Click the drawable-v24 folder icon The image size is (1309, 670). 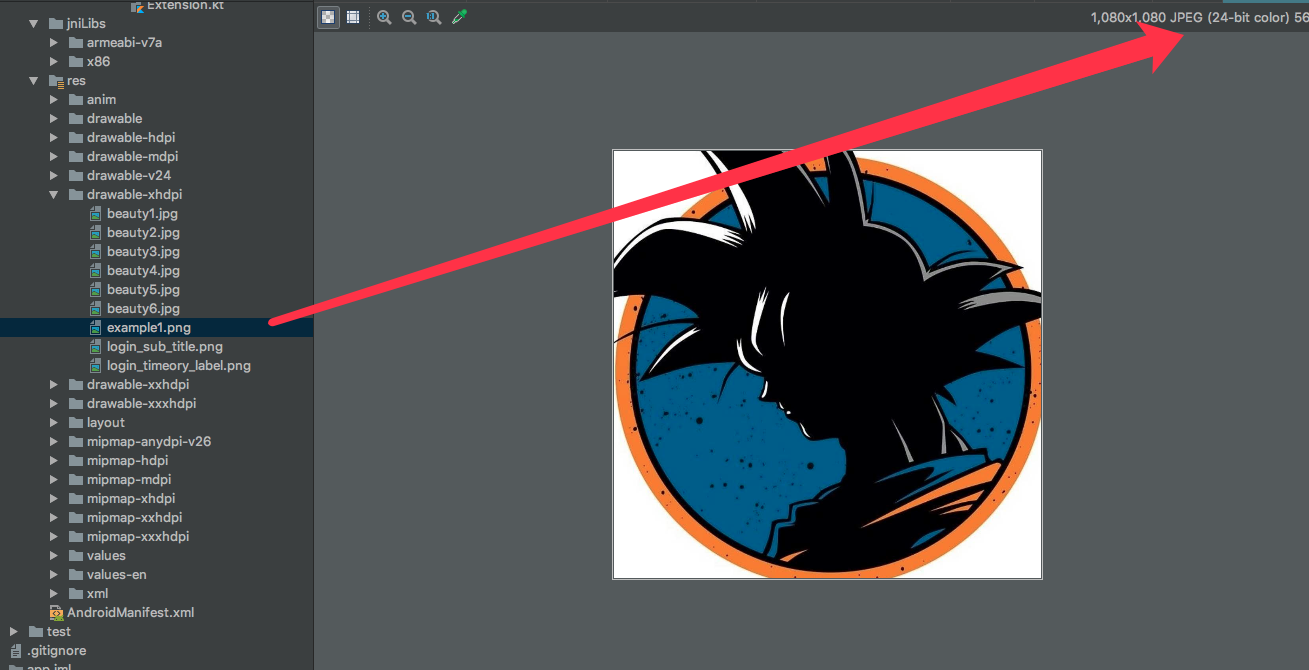pyautogui.click(x=76, y=175)
